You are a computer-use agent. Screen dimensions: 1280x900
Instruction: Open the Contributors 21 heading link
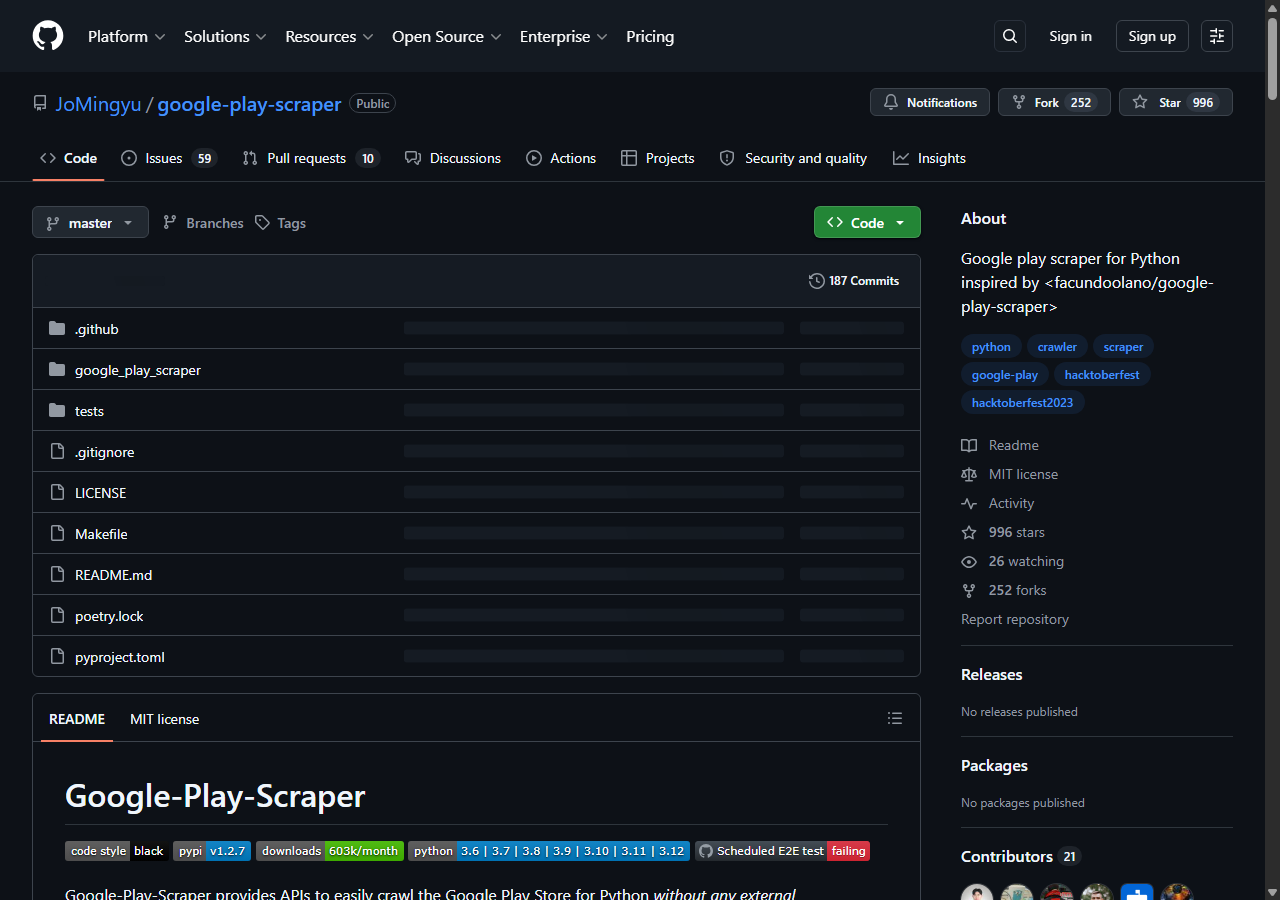click(x=1021, y=857)
